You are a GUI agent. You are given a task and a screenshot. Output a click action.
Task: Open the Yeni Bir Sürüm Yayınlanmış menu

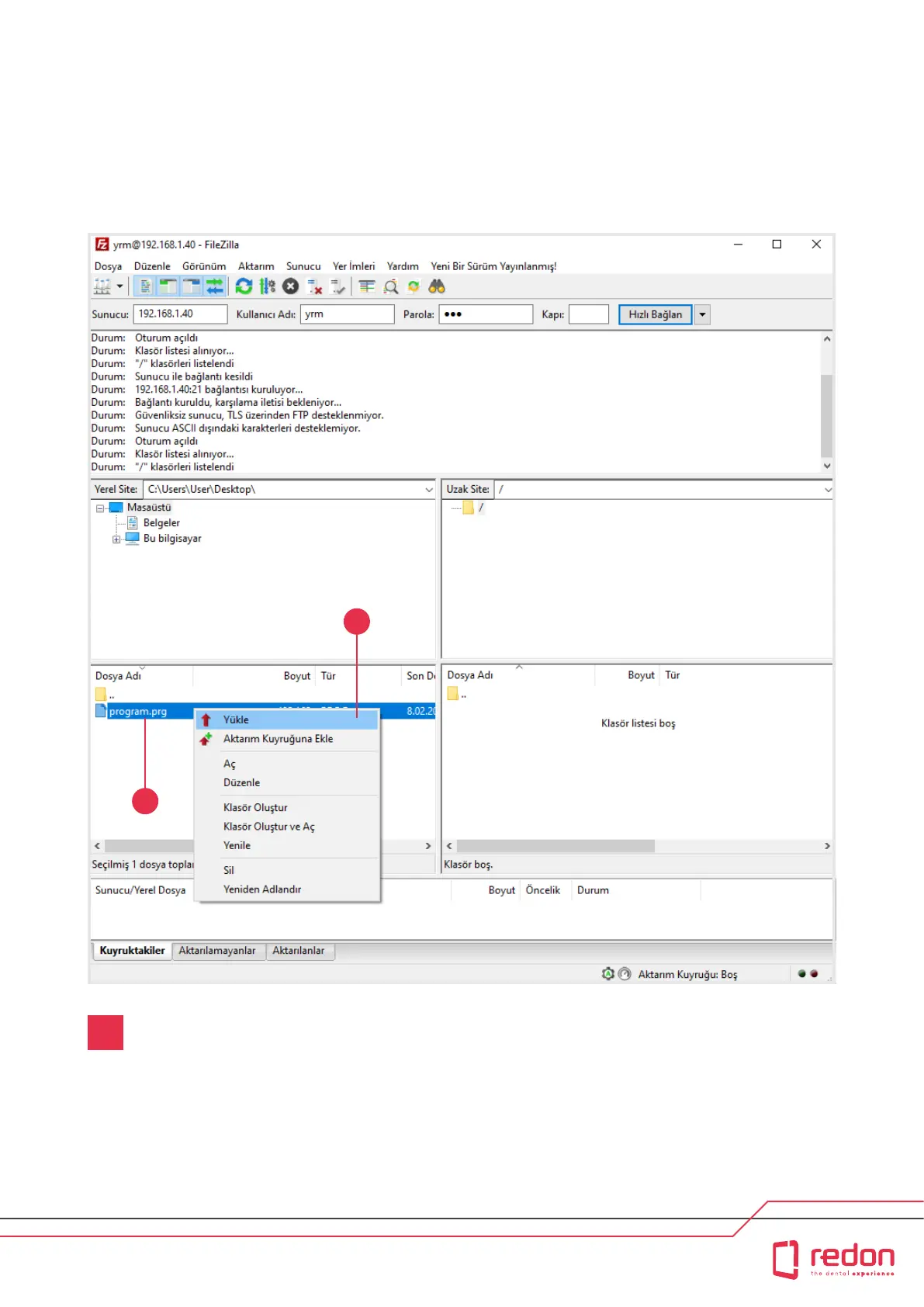493,266
